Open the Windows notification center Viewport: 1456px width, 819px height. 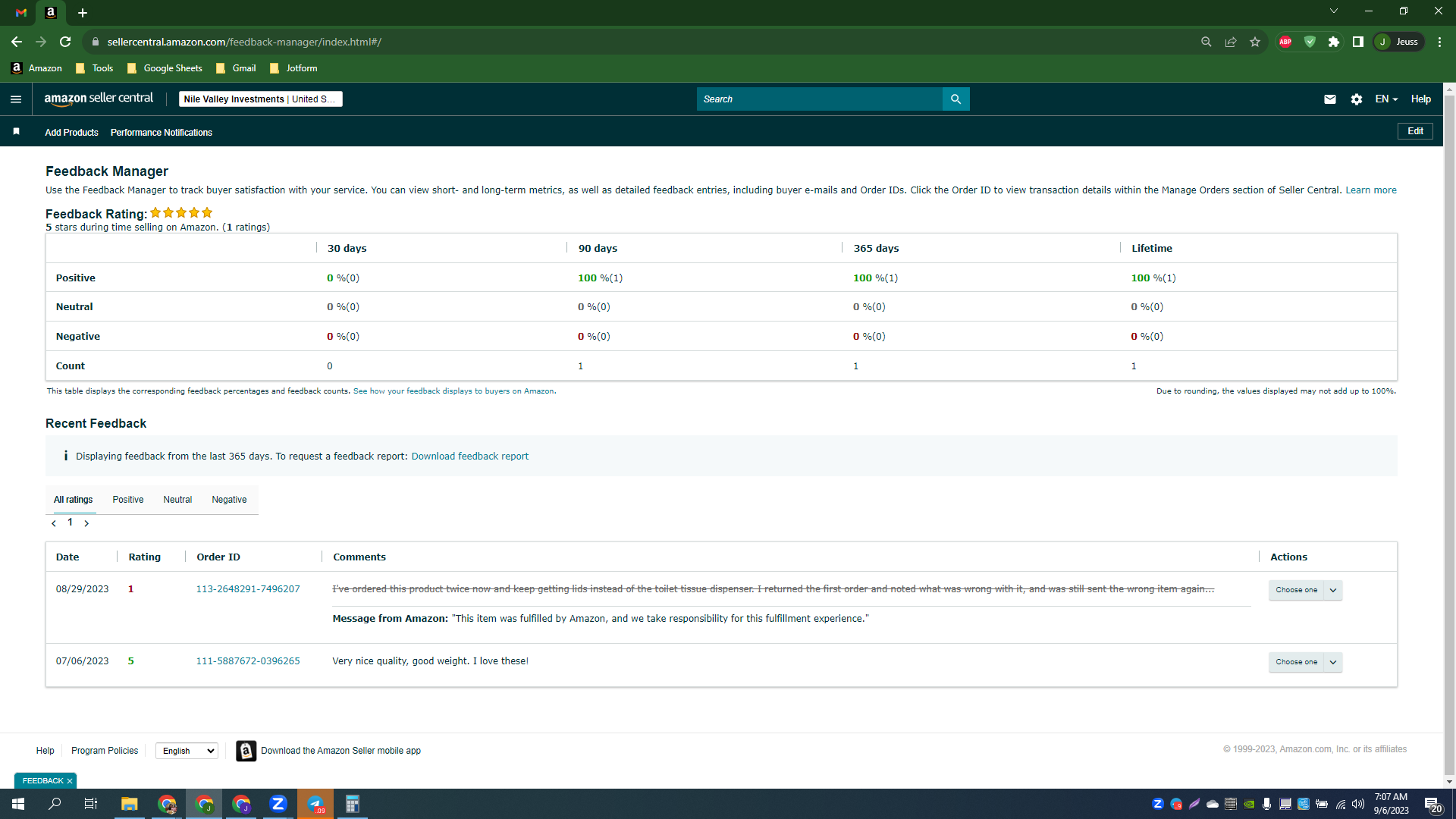(x=1432, y=805)
